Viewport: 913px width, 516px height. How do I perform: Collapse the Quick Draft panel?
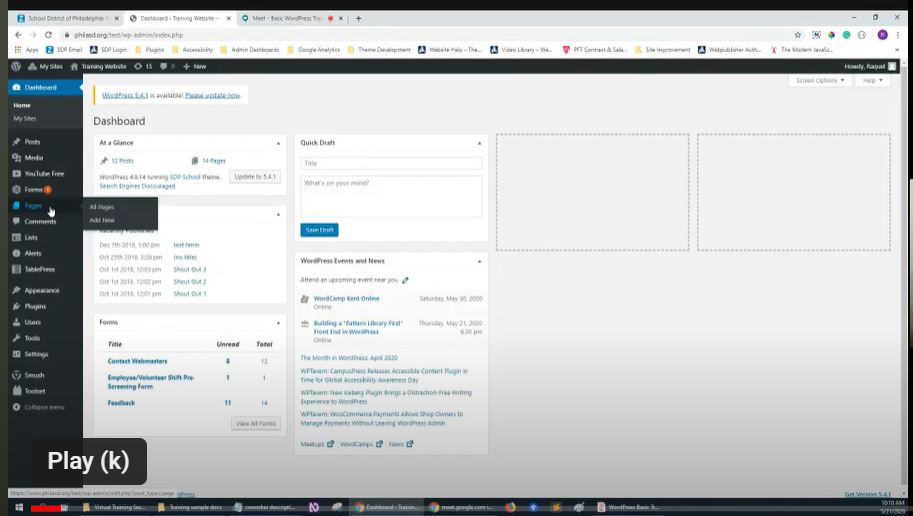(479, 143)
